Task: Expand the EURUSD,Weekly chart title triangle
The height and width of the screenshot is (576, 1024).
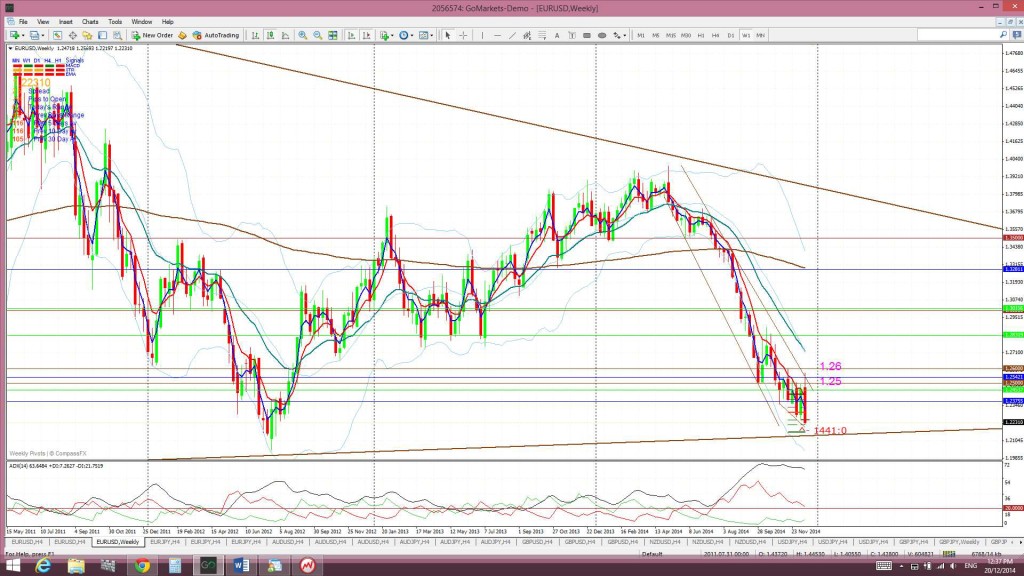Action: pos(10,48)
